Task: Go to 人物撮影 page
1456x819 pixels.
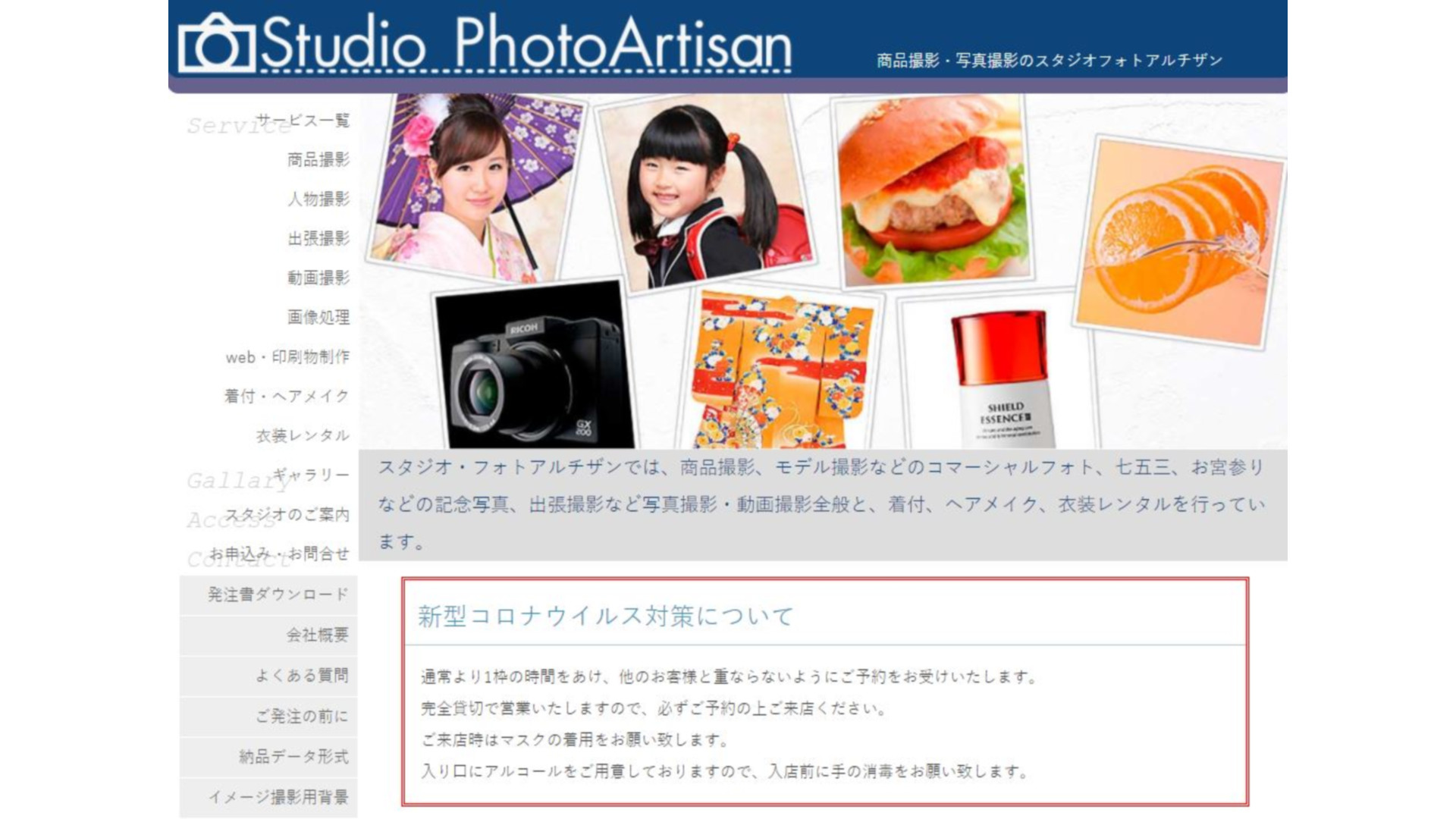Action: (x=318, y=199)
